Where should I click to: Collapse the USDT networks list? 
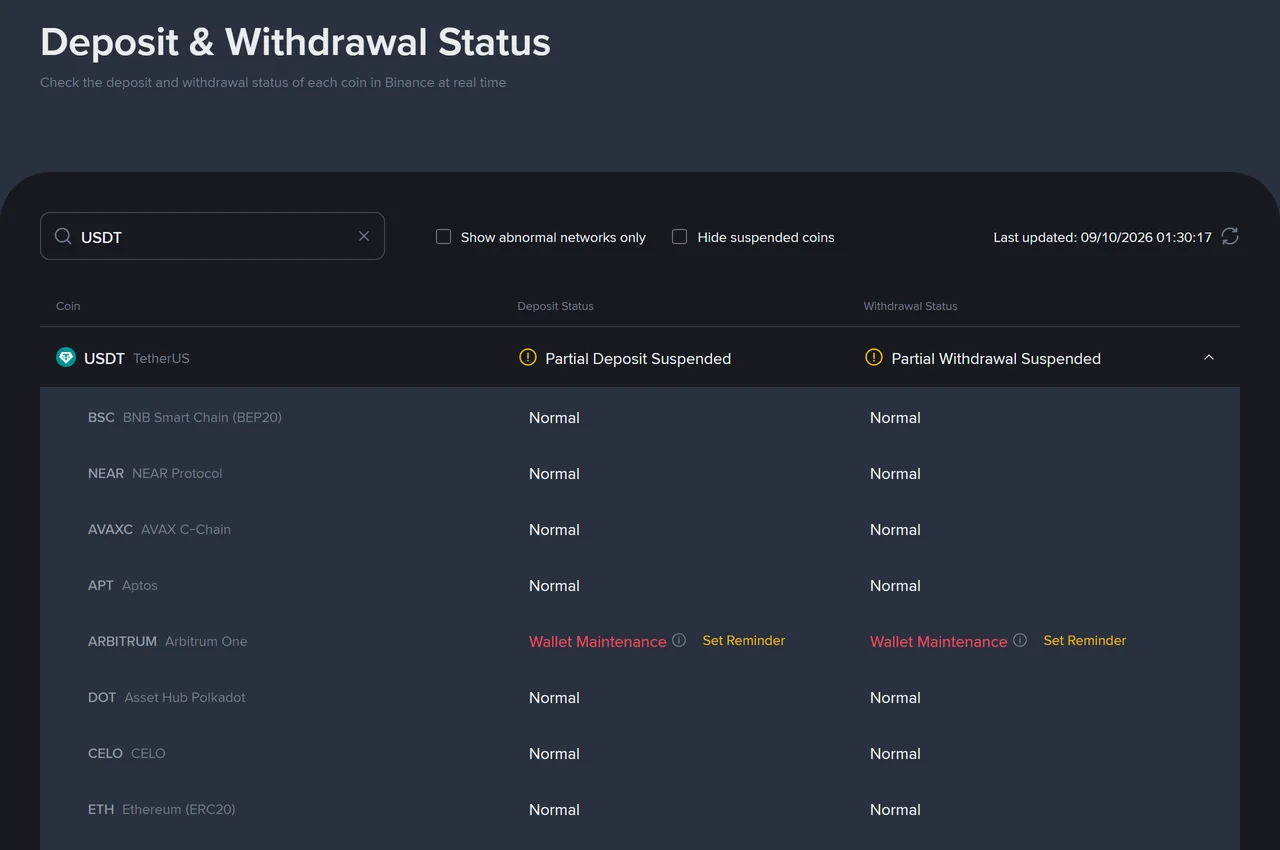1208,357
